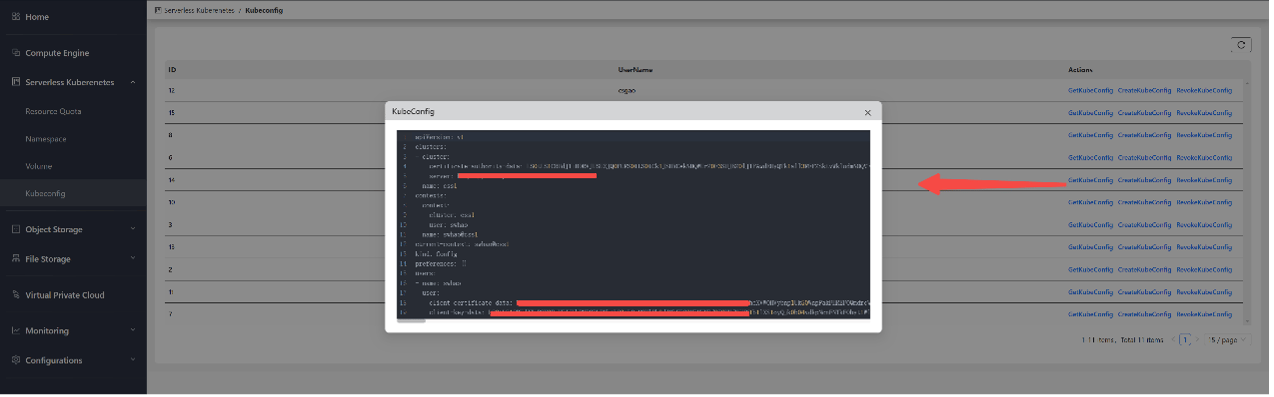Click RevokeKubeConfig for the row with ID 12
Screen dimensions: 1274x397
coord(1204,90)
